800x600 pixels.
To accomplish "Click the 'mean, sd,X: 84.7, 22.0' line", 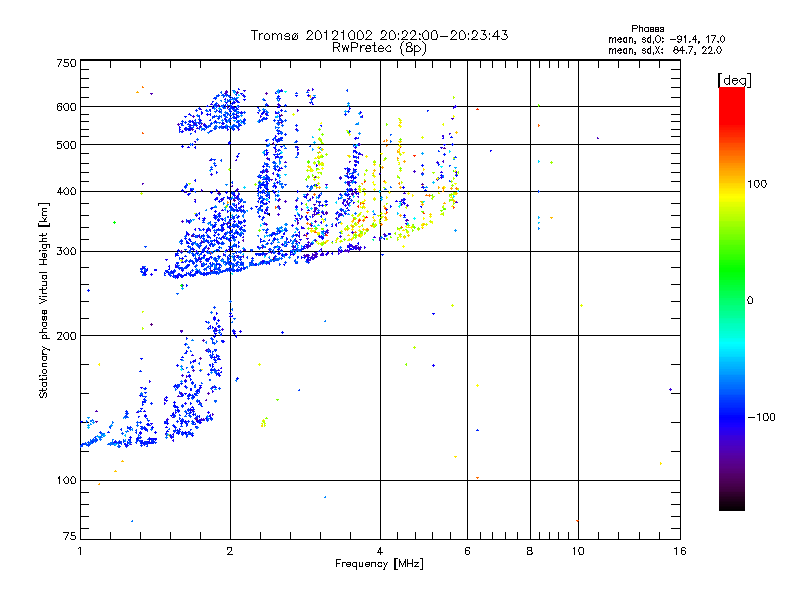I will (665, 50).
